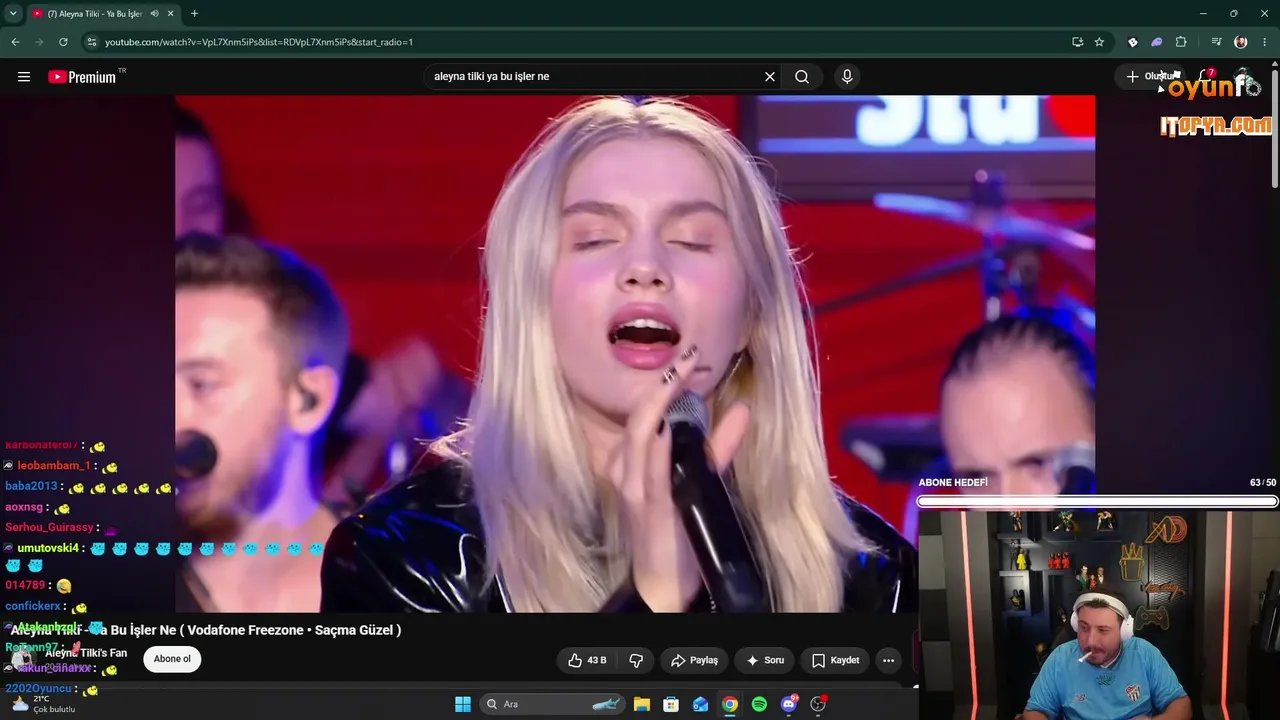1280x720 pixels.
Task: Like the video with thumbs up
Action: (587, 660)
